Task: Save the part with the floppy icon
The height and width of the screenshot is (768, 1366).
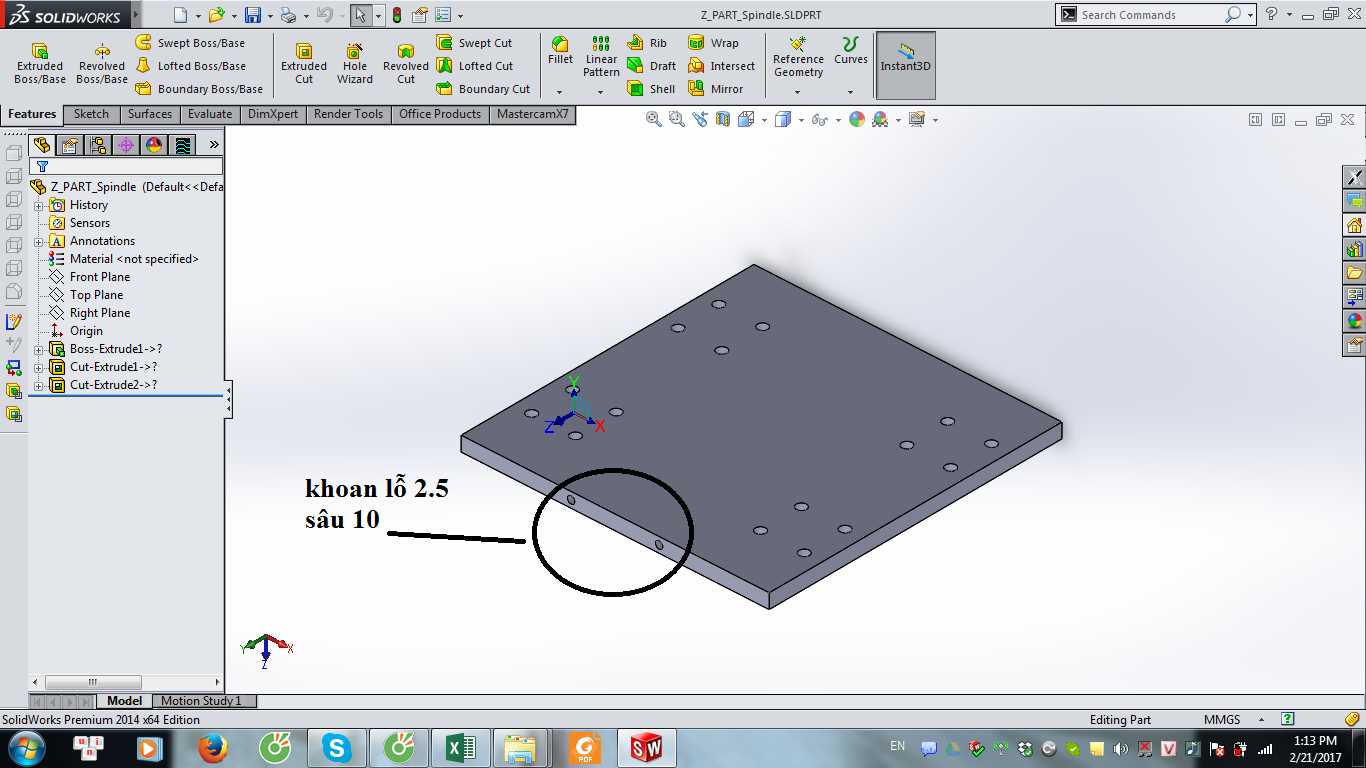Action: (252, 15)
